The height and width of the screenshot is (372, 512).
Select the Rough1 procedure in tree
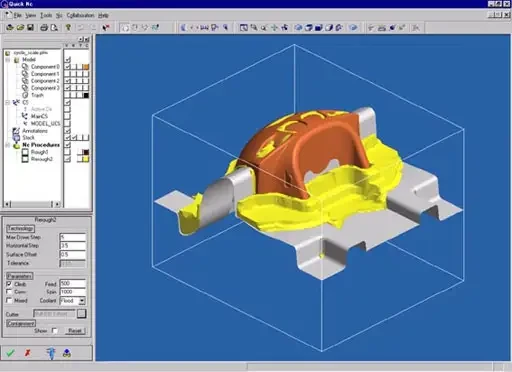click(39, 152)
